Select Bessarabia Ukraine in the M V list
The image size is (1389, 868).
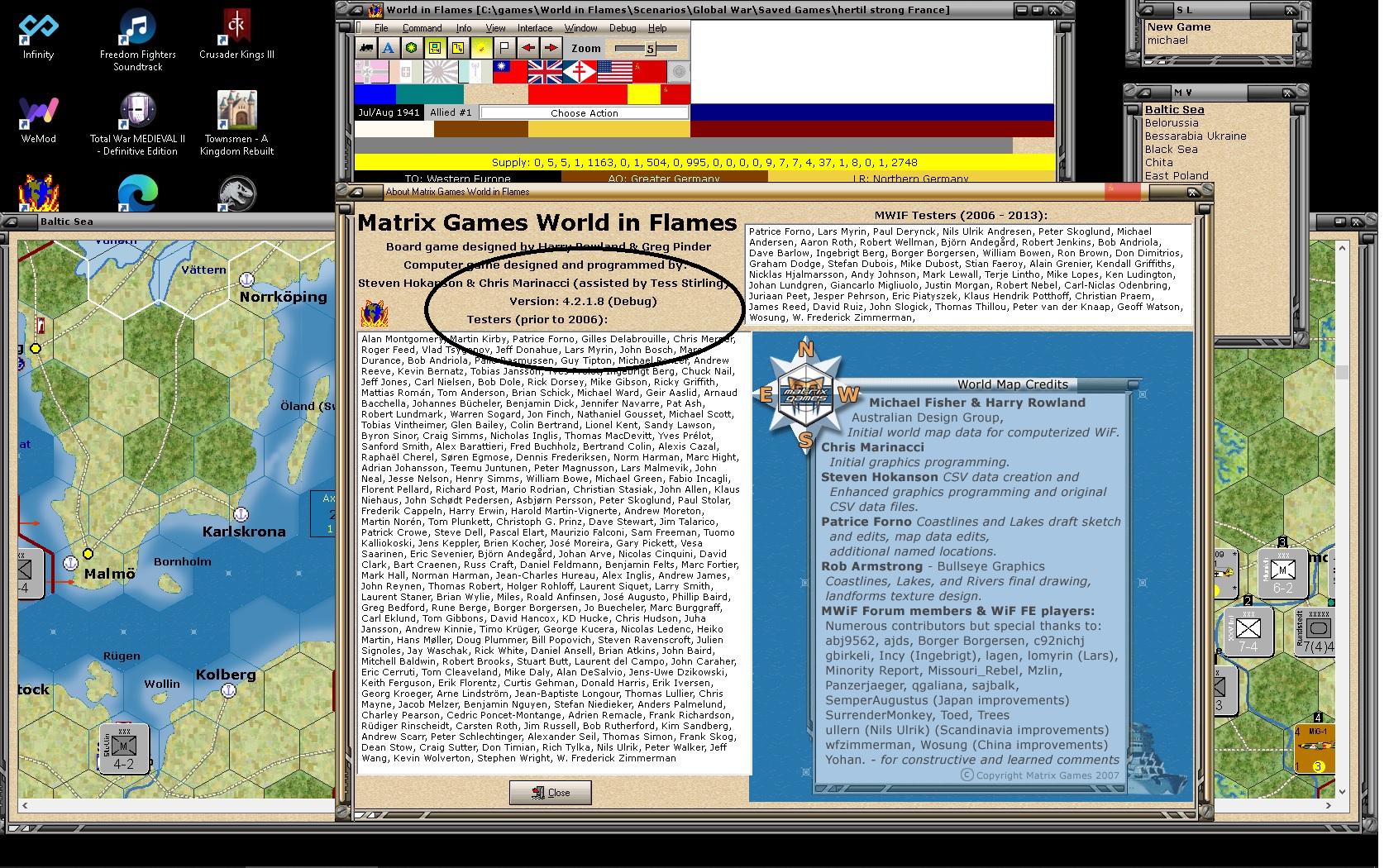[1196, 136]
